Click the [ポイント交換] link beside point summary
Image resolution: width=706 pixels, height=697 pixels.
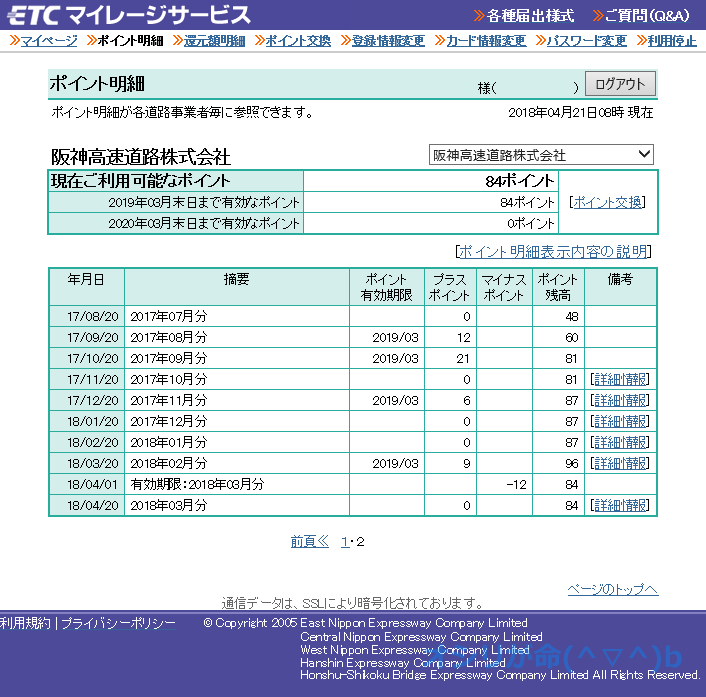tap(607, 202)
